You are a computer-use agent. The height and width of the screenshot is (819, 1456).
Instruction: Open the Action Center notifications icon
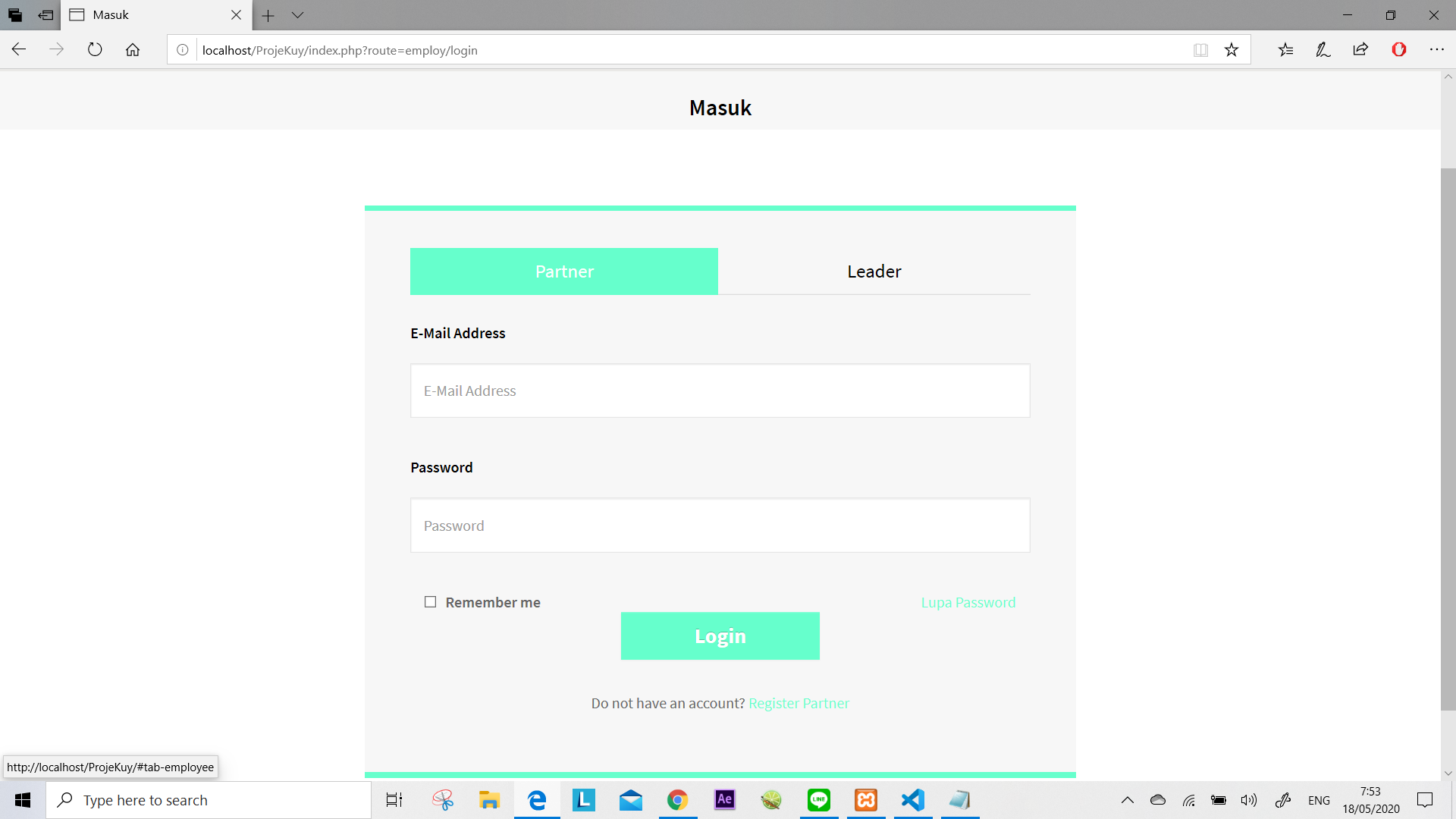[x=1425, y=800]
